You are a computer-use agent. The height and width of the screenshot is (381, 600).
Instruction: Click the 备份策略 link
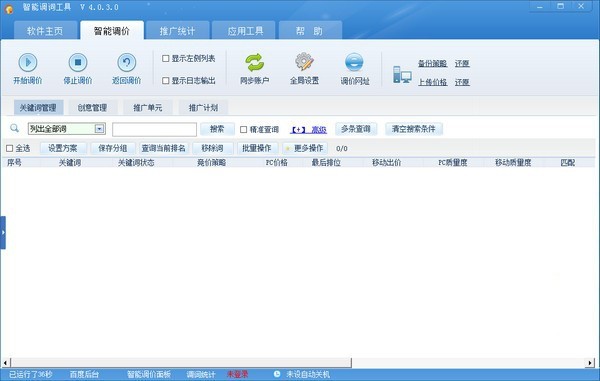(432, 64)
